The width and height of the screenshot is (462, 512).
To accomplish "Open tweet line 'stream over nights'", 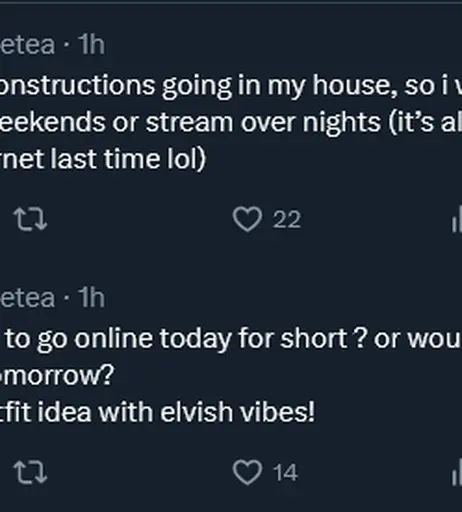I will point(231,123).
